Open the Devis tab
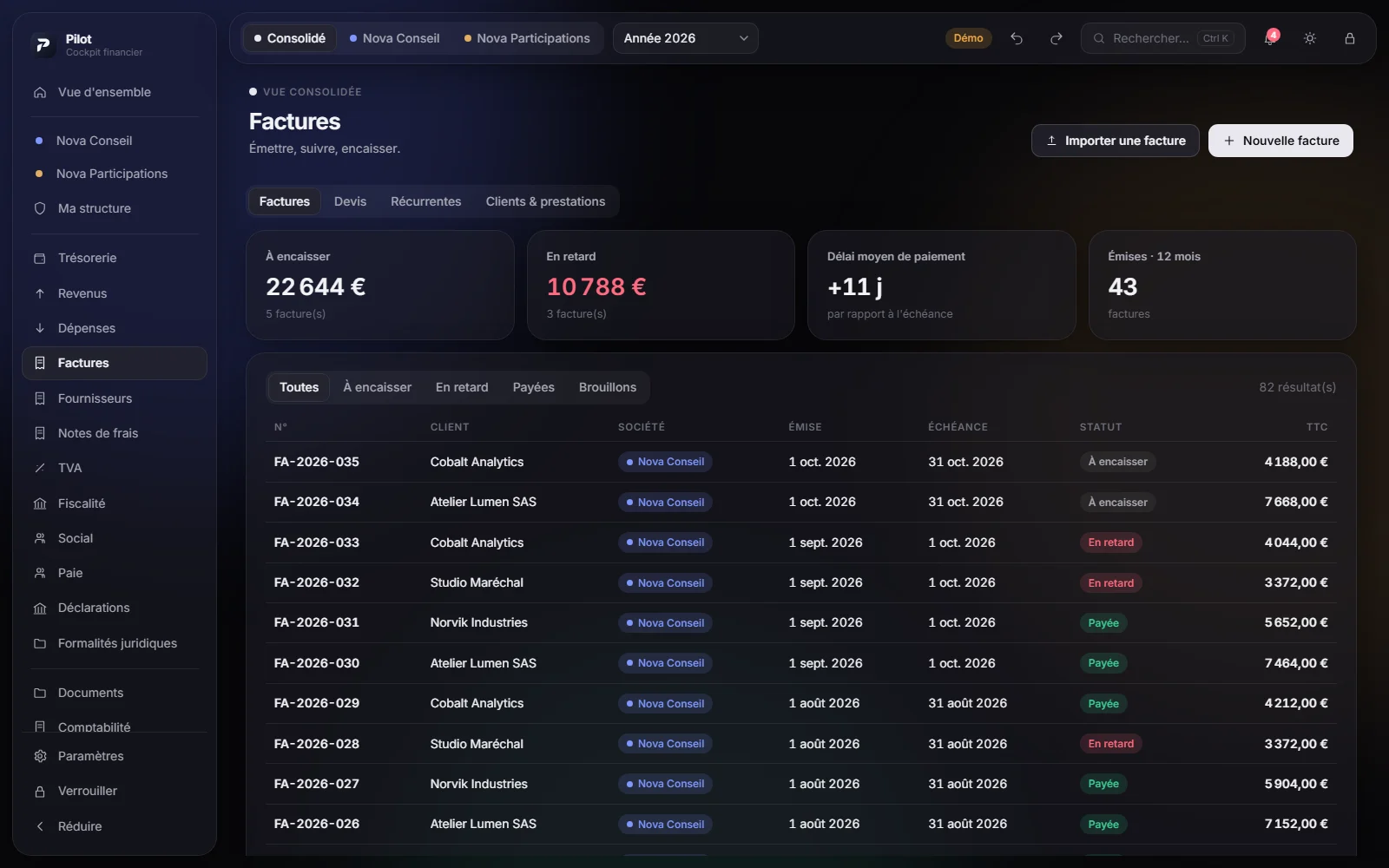This screenshot has height=868, width=1389. coord(350,201)
